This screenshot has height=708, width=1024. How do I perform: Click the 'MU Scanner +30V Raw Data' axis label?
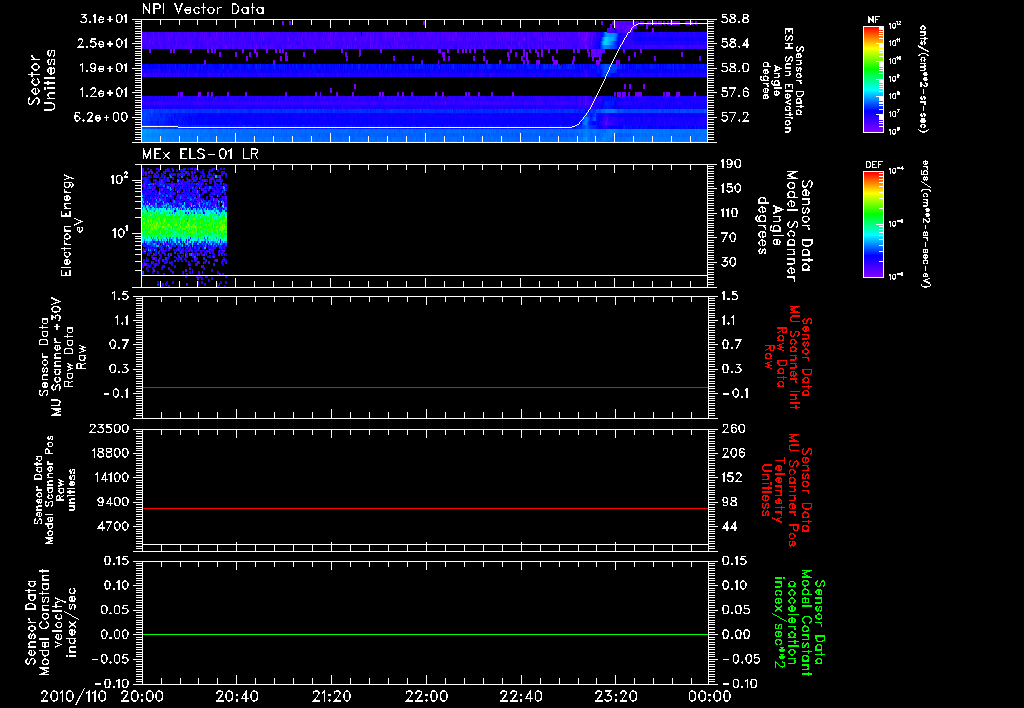click(61, 357)
